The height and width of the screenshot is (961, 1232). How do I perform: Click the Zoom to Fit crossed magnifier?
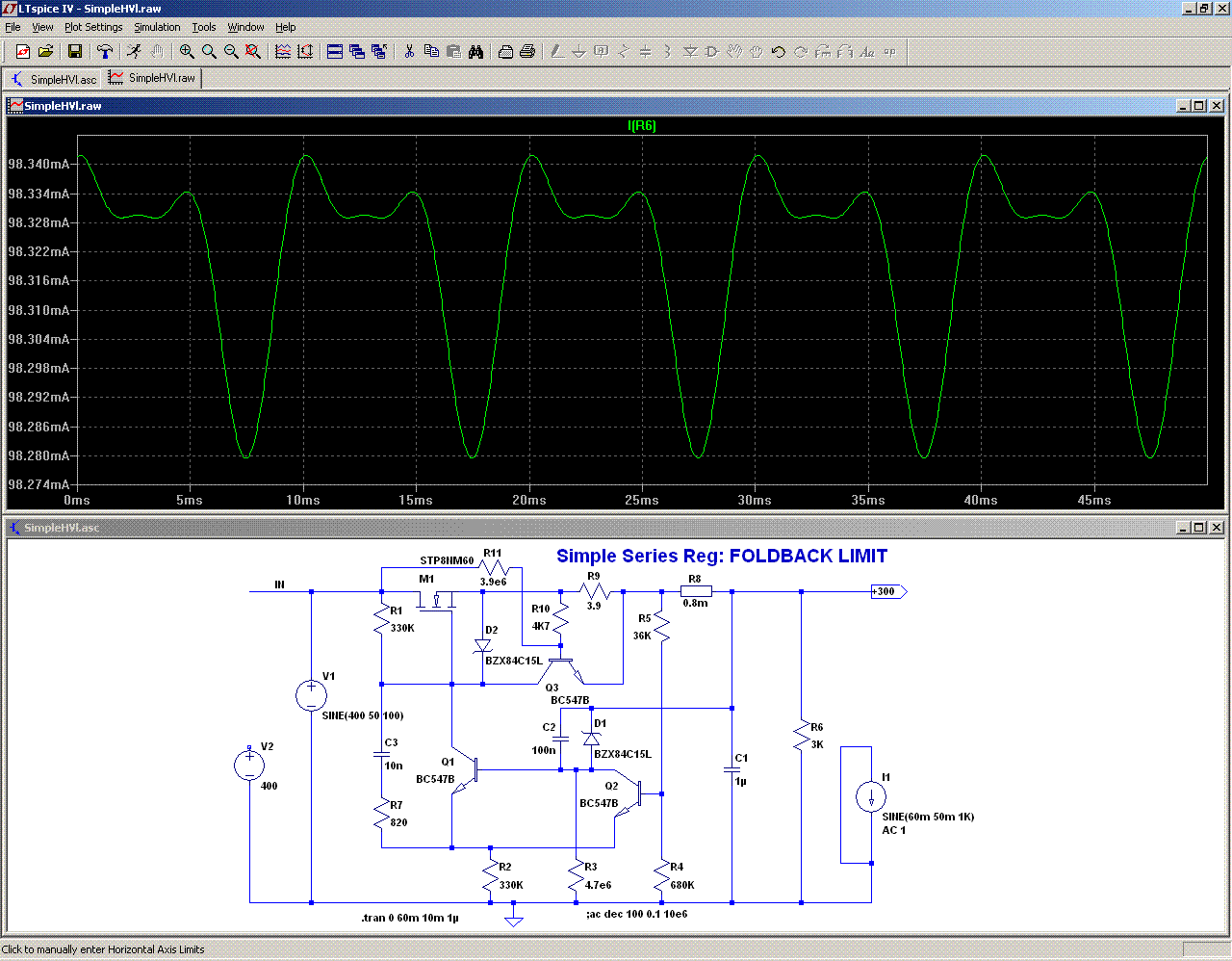coord(253,51)
